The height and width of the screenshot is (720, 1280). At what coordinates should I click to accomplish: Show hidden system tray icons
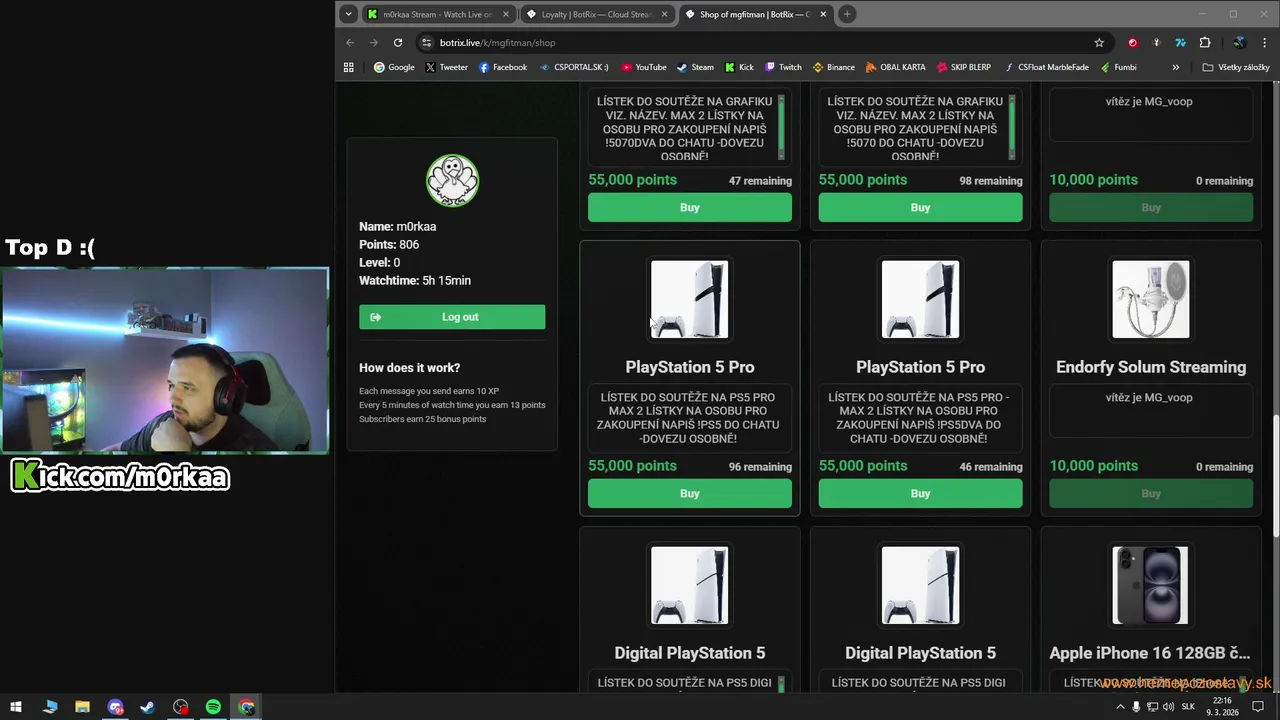(x=1120, y=707)
